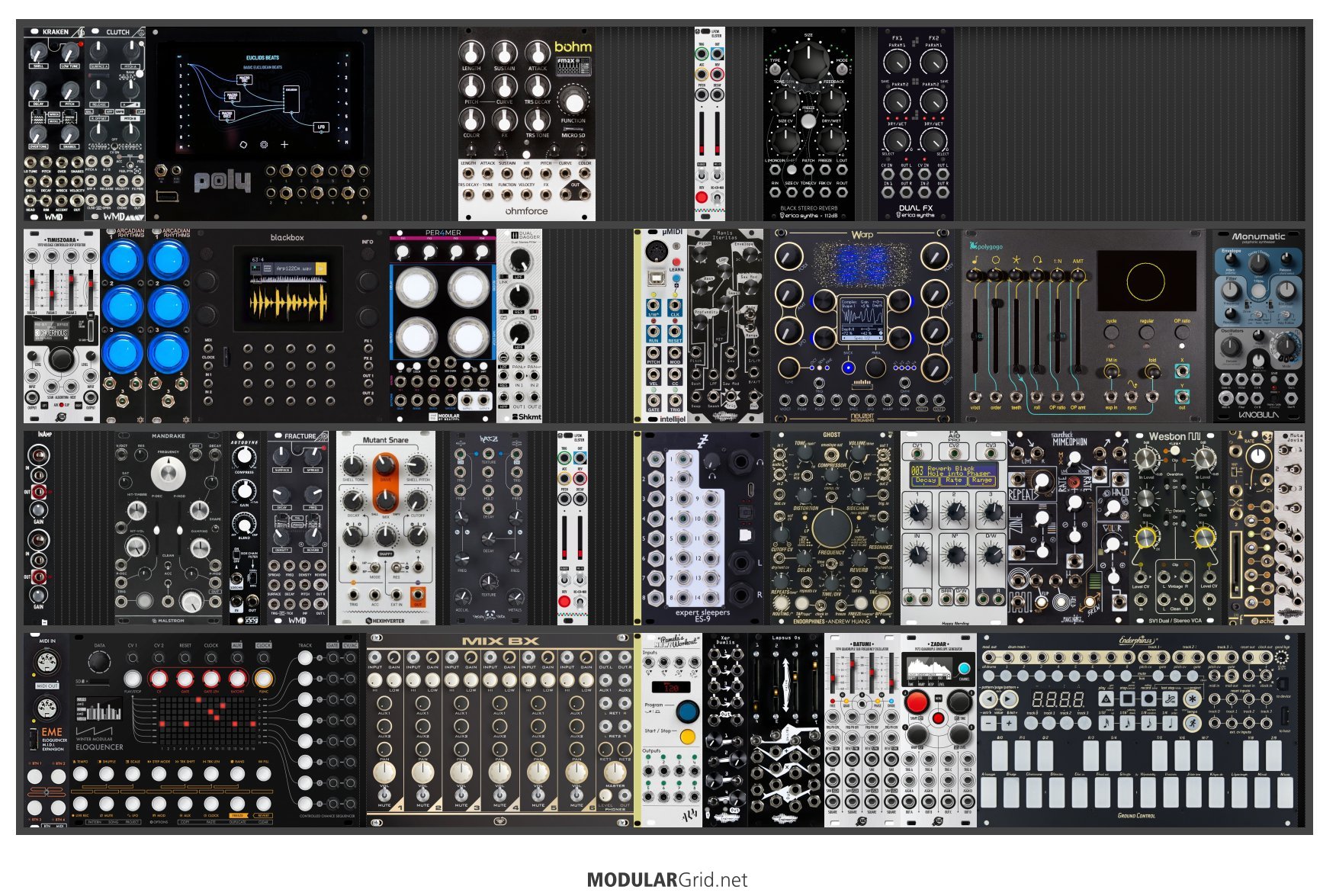
Task: Click the RATCHET button on the Eloquencer
Action: click(x=237, y=679)
